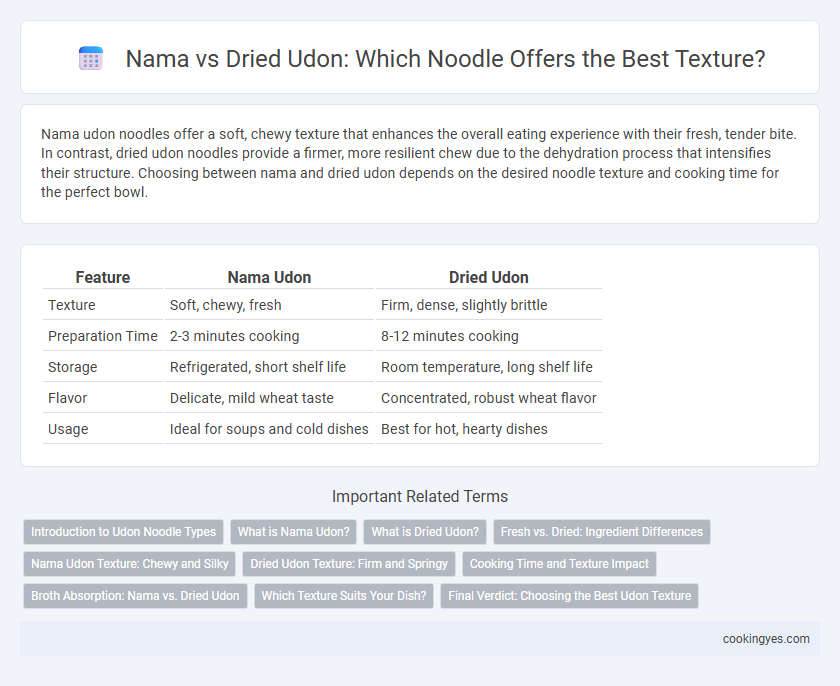This screenshot has height=686, width=840.
Task: Click the 'Preparation Time' row label
Action: 103,336
